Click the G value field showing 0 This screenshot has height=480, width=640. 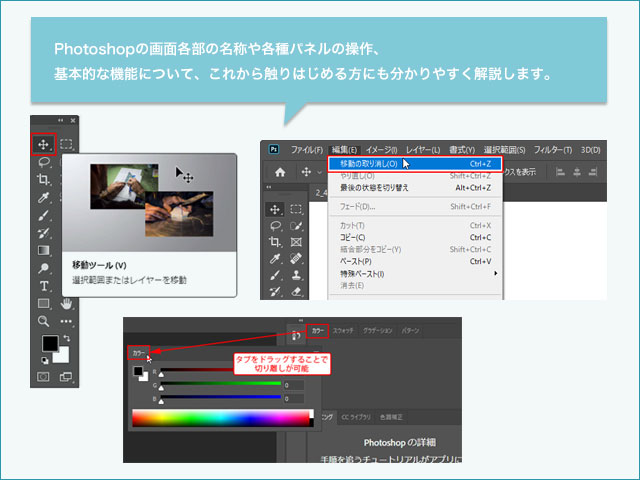tap(294, 385)
